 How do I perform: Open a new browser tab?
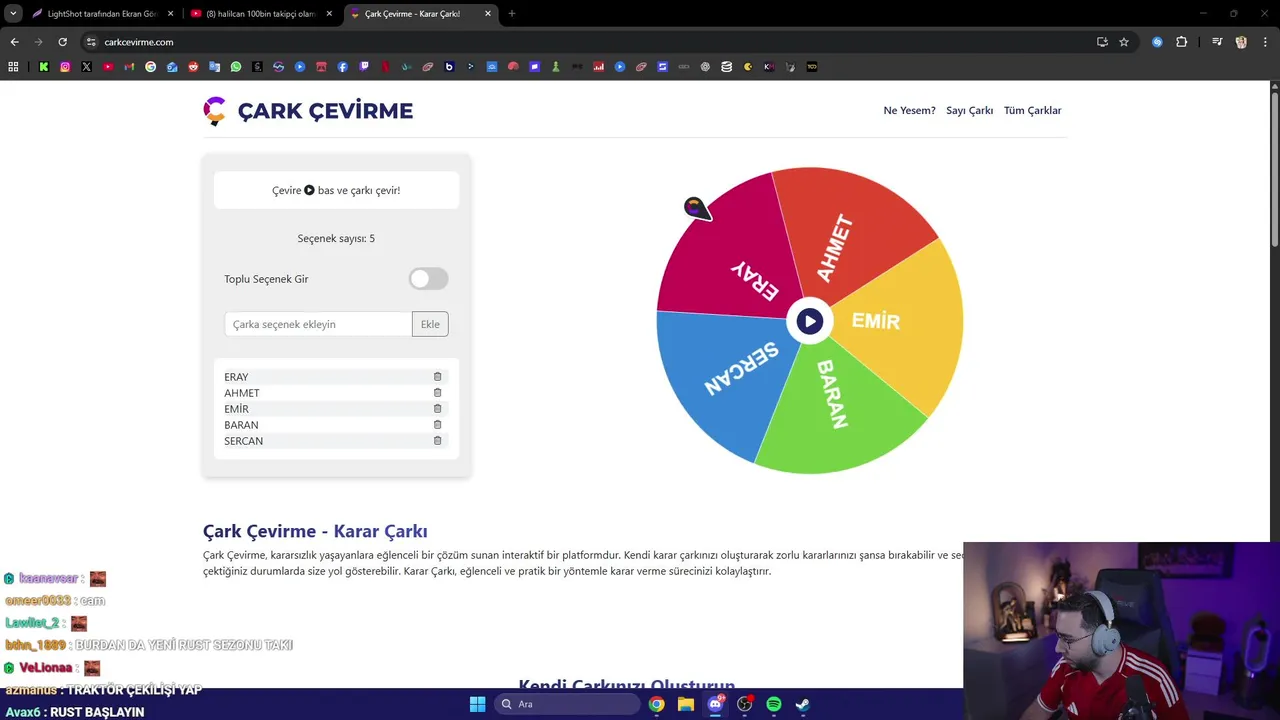pyautogui.click(x=512, y=14)
